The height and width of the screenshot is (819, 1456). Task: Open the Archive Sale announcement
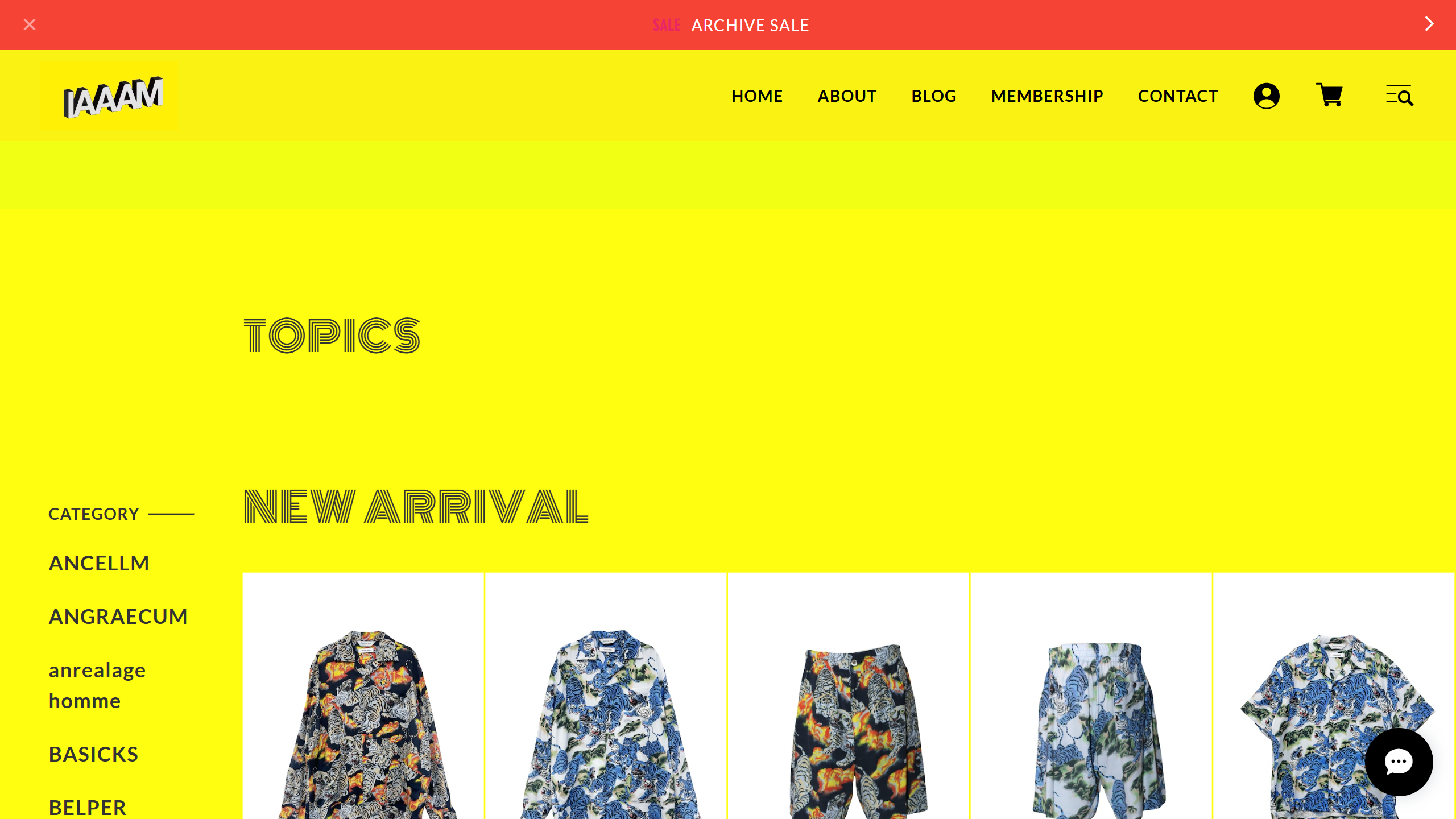(731, 25)
